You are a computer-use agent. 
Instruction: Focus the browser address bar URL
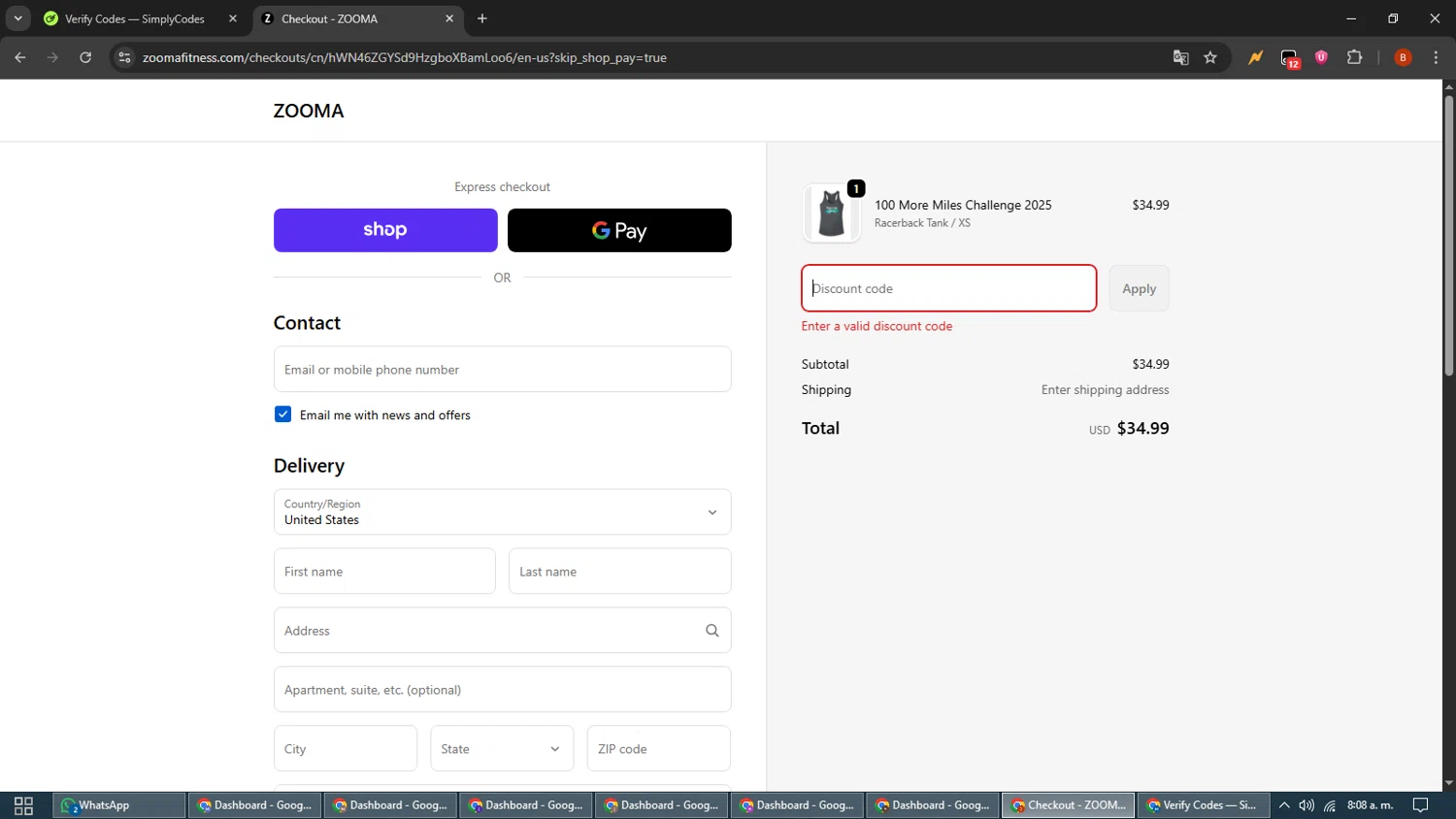coord(405,57)
